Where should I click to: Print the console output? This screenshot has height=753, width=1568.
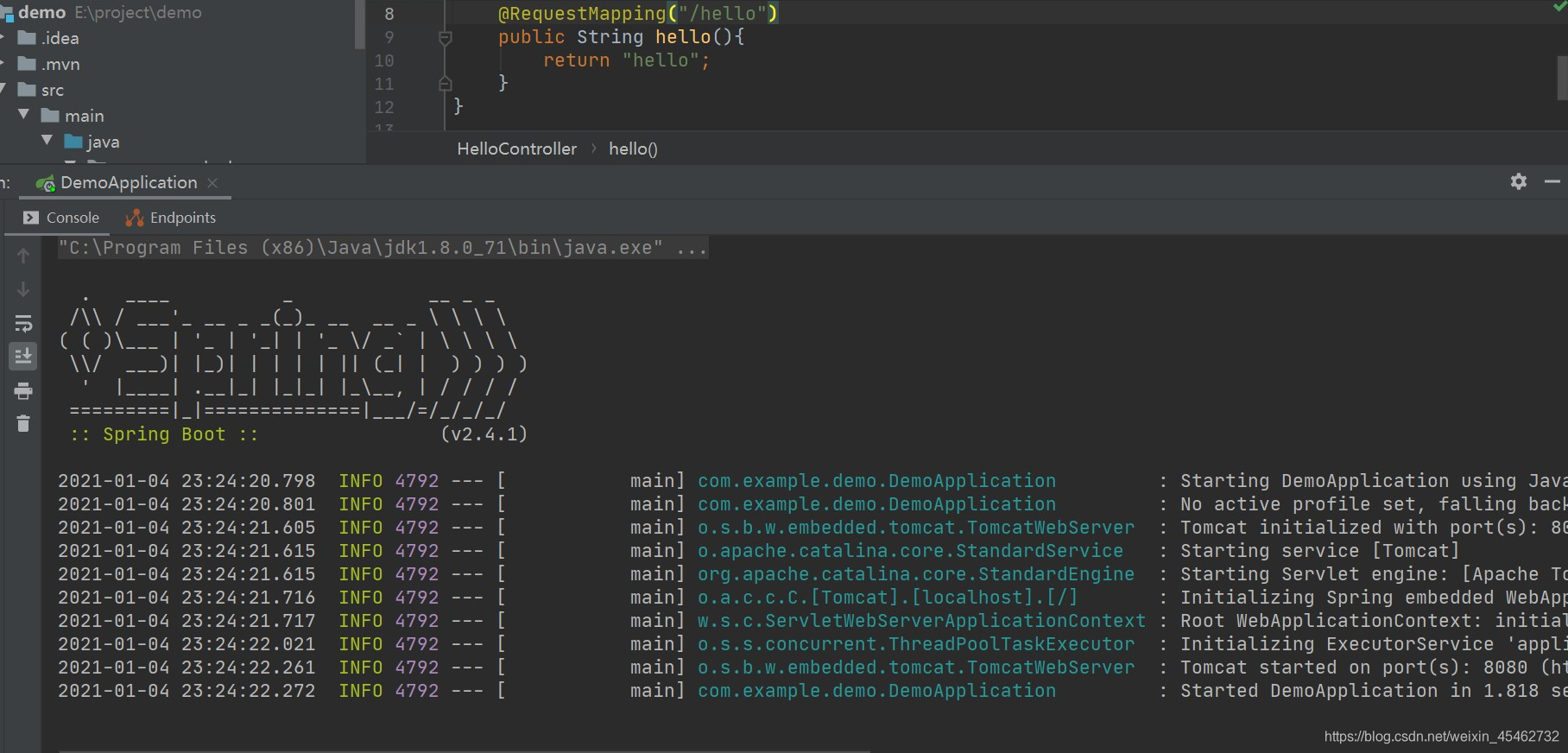[x=23, y=390]
